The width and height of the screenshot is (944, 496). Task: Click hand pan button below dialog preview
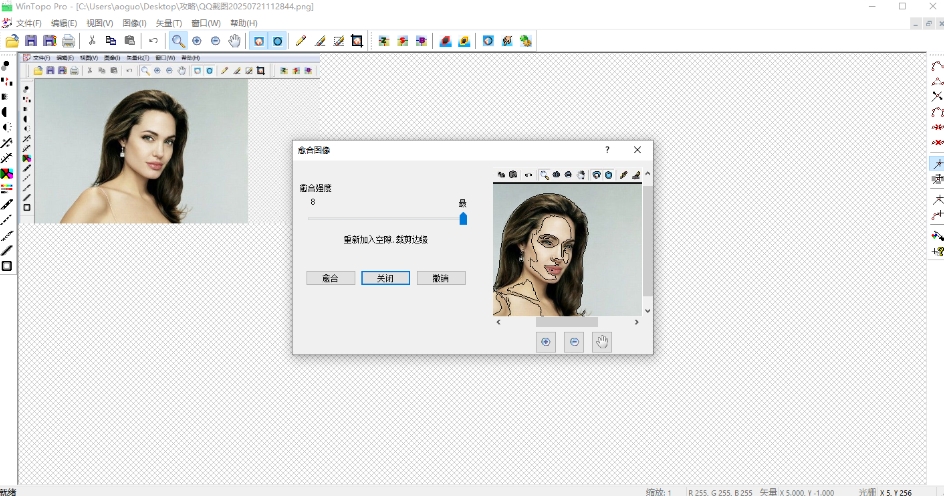click(x=602, y=342)
